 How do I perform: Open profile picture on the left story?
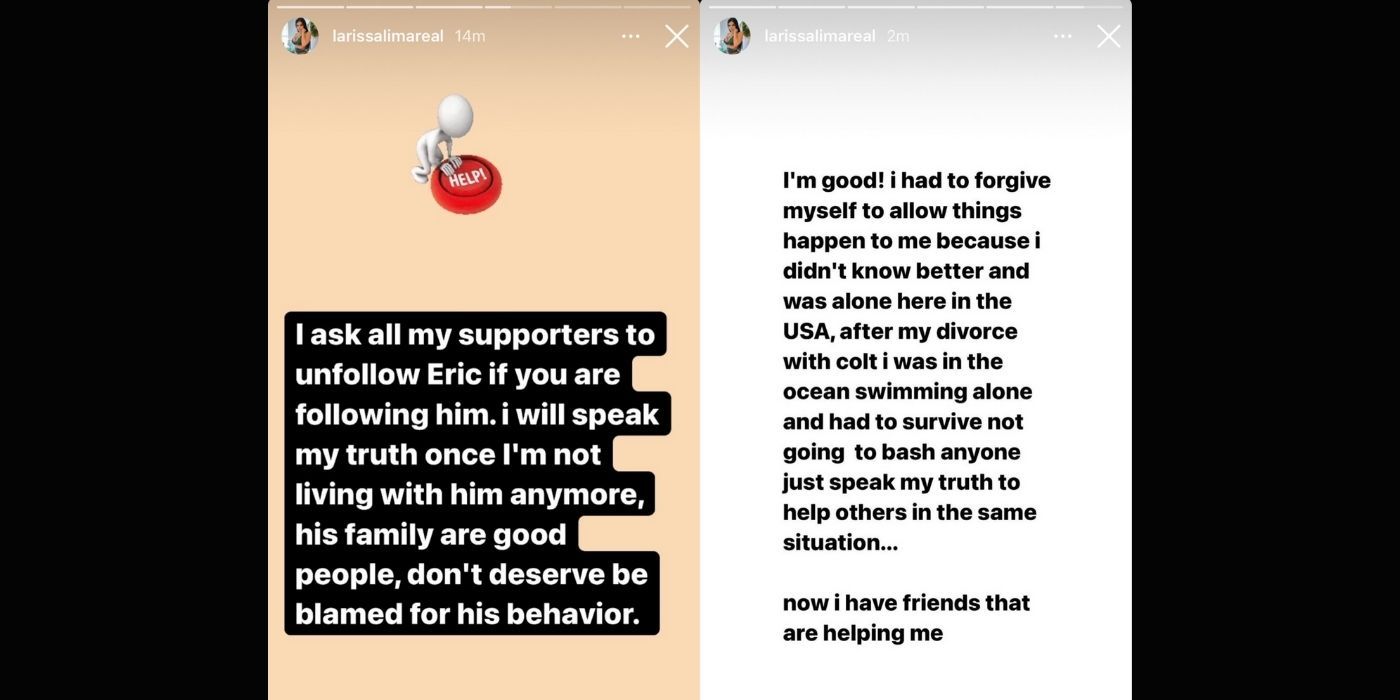[299, 36]
